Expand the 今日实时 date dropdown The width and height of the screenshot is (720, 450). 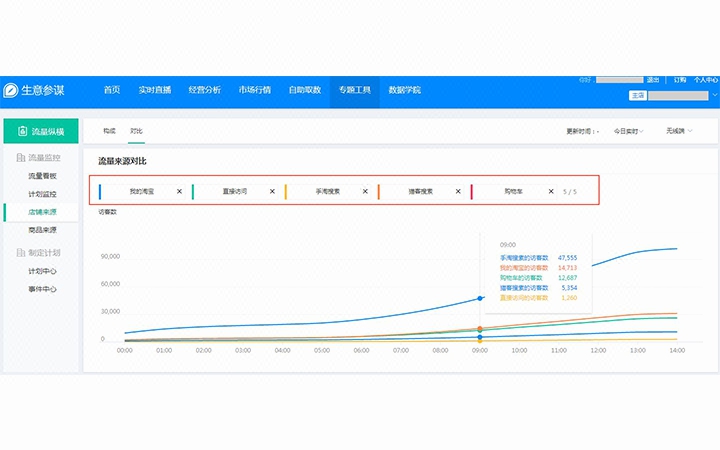[x=629, y=131]
